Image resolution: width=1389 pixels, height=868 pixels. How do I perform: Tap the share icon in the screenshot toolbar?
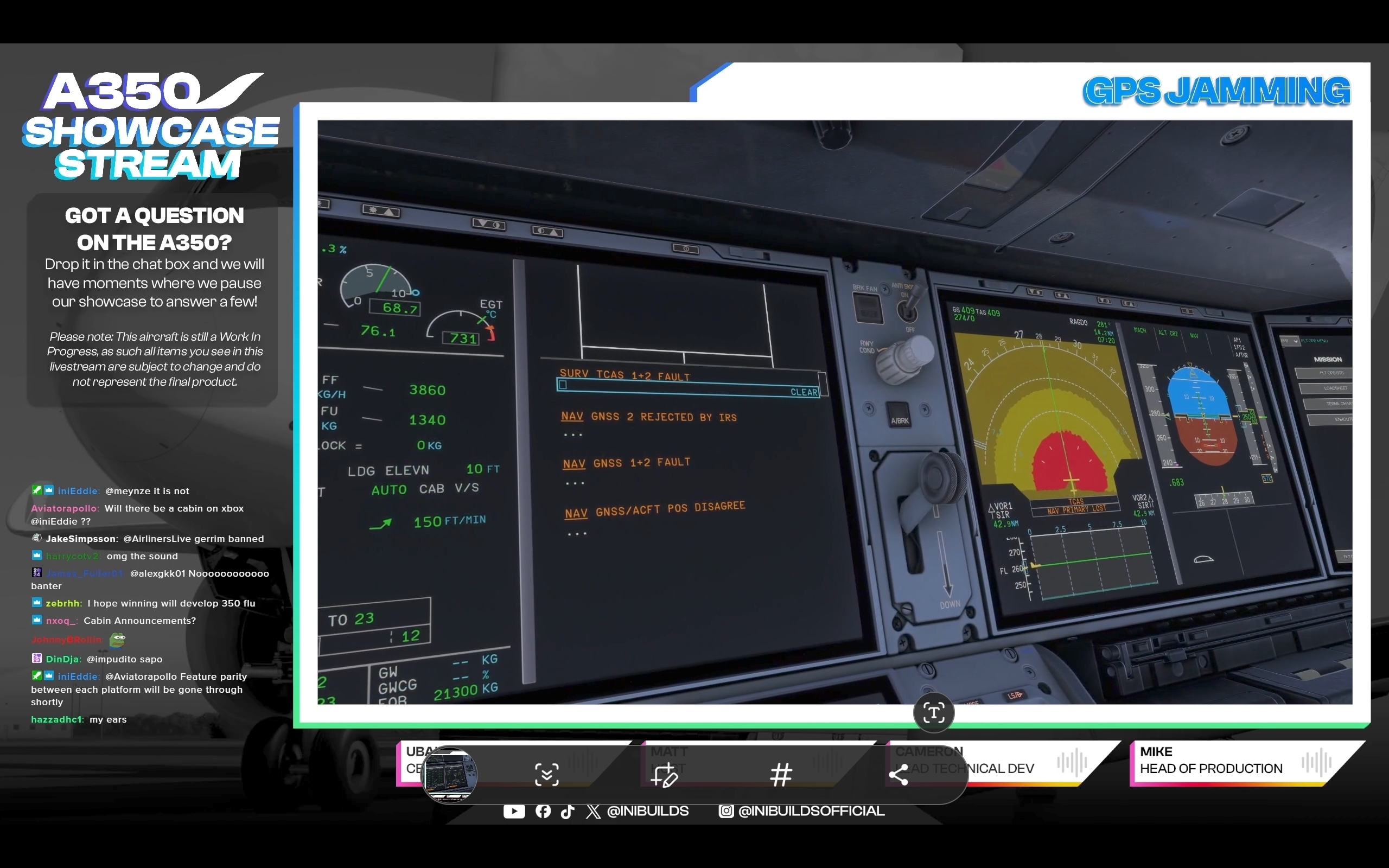(899, 775)
